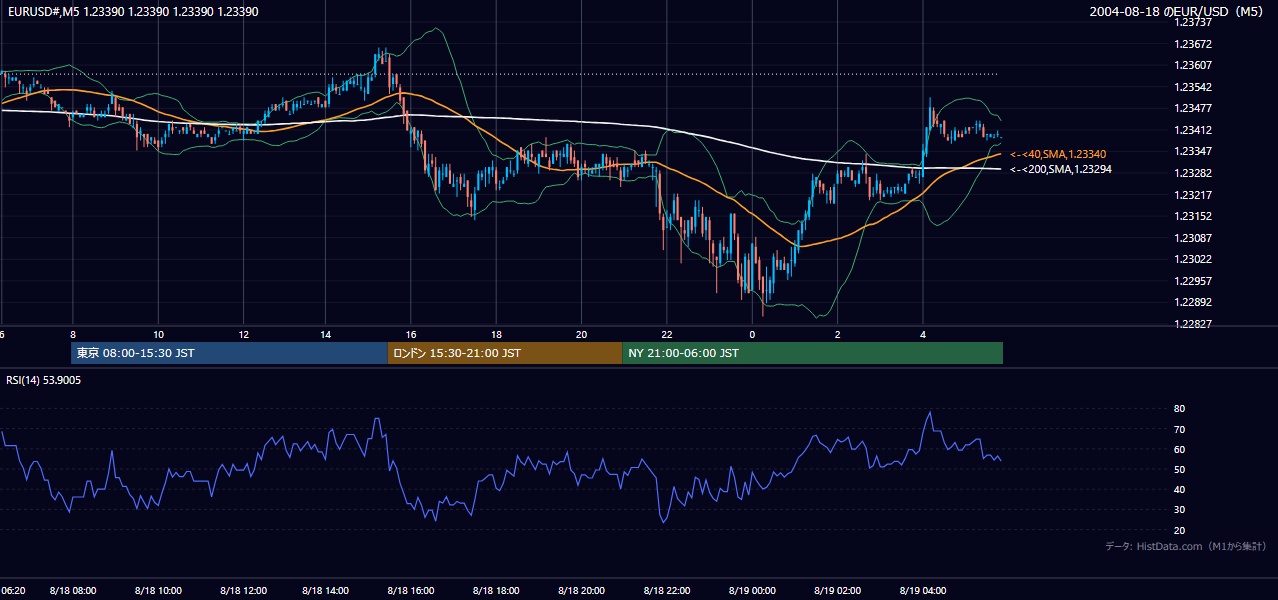
Task: Click RSI level 20 on scale
Action: [x=1179, y=530]
